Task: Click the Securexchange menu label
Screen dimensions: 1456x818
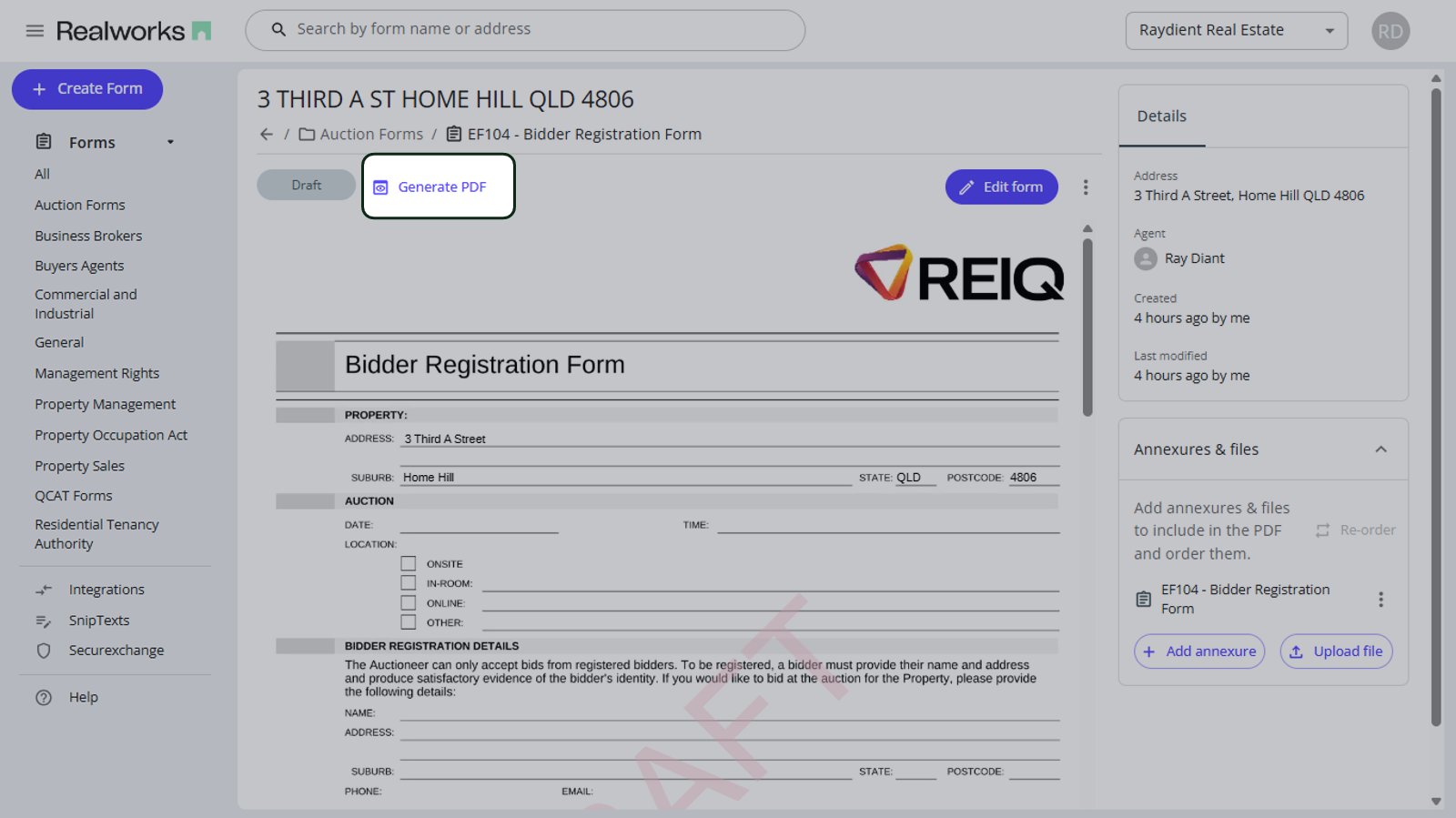Action: pos(116,651)
